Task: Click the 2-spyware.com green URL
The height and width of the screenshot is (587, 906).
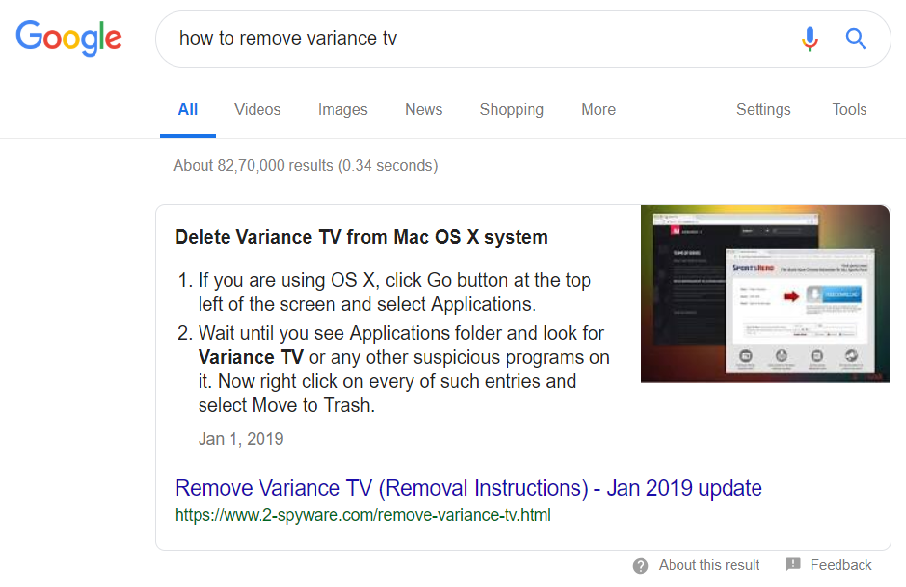Action: (362, 516)
